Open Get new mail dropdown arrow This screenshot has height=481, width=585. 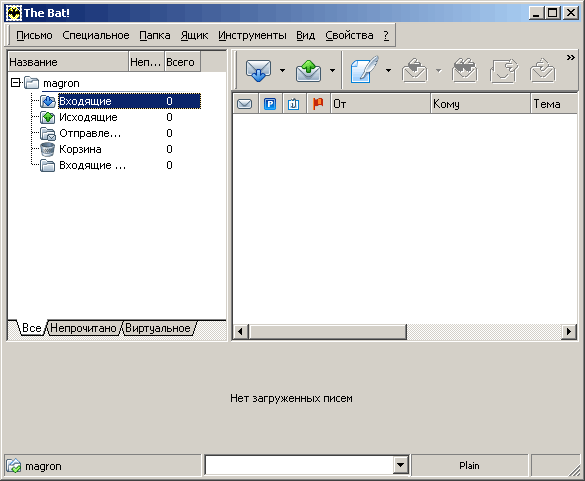pos(282,70)
